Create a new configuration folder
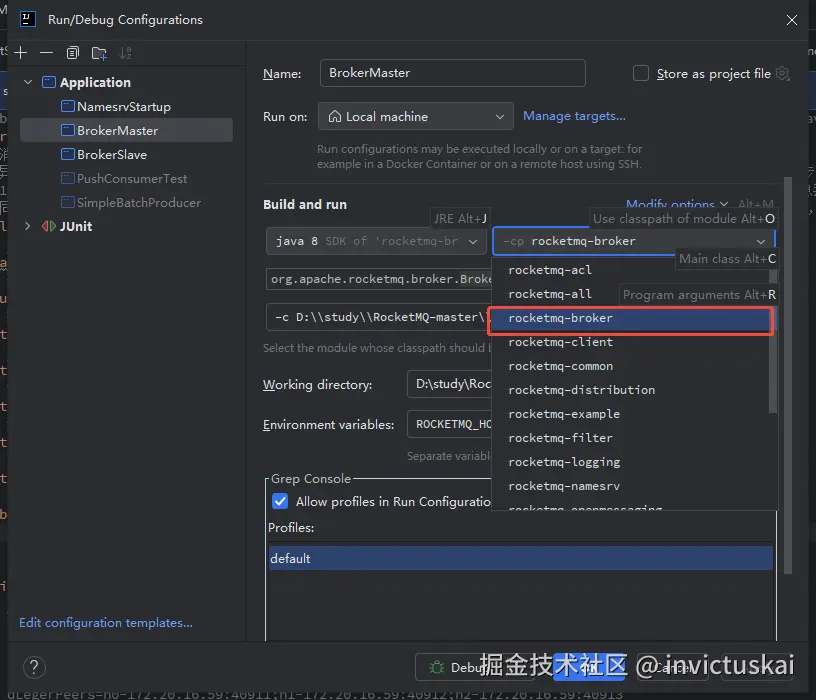 click(99, 53)
